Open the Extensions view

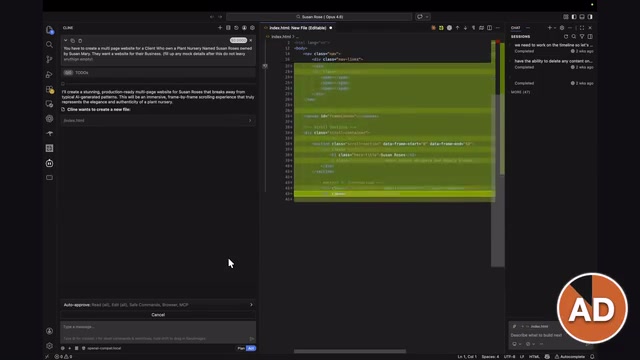tap(49, 89)
